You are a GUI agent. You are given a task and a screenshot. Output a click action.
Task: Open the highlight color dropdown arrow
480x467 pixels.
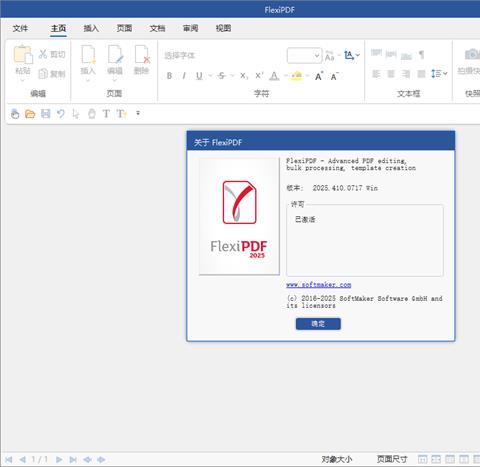[307, 76]
